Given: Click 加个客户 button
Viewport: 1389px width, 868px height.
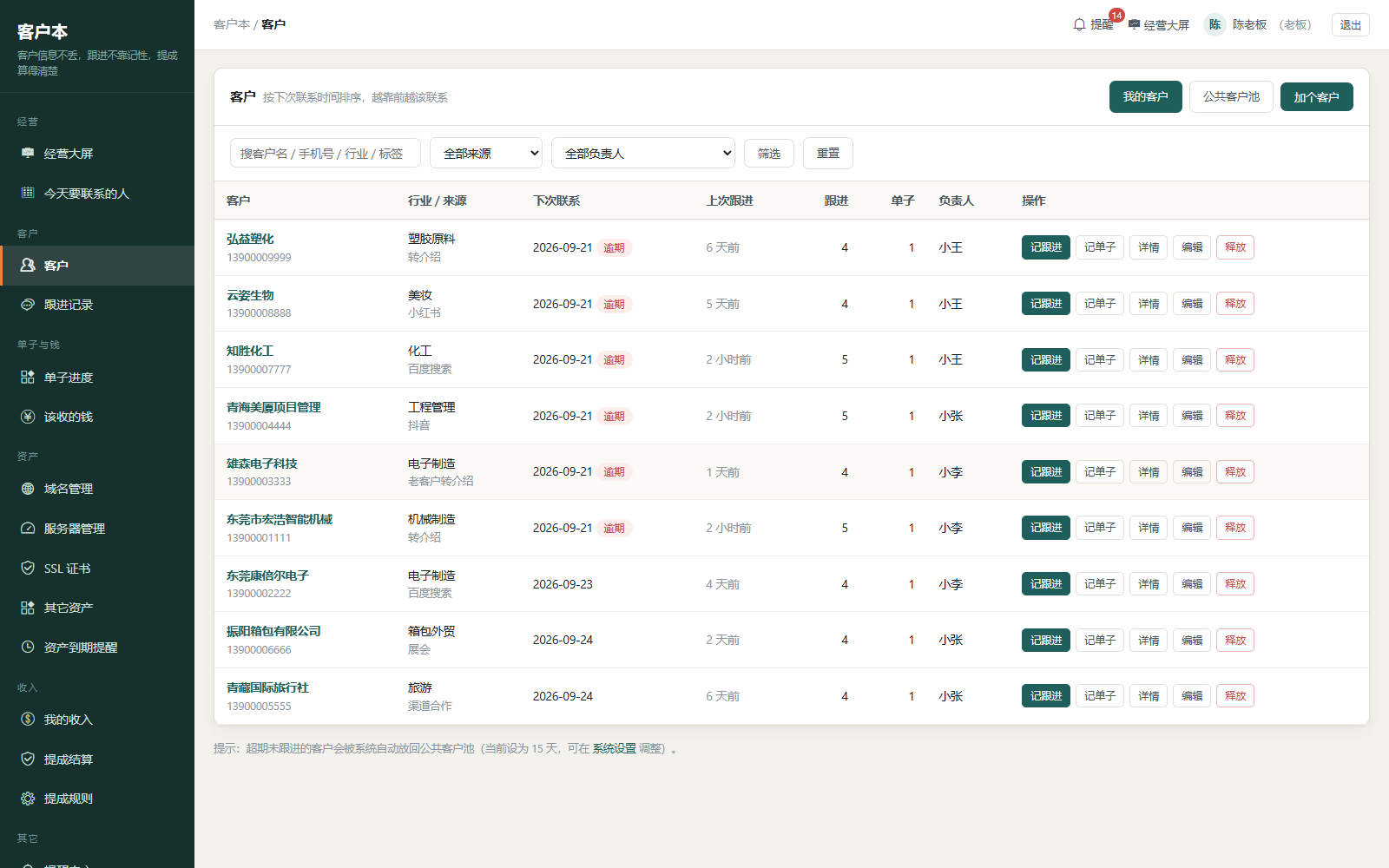Looking at the screenshot, I should (1316, 97).
